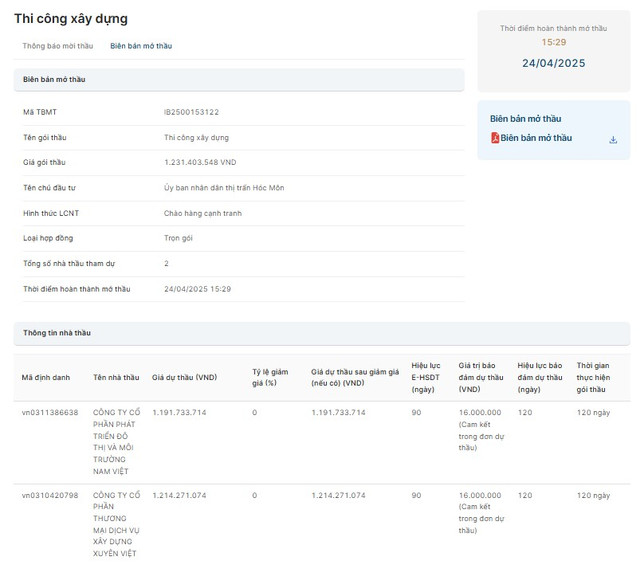Click the package price 1.231.403.548 VND
This screenshot has width=640, height=564.
coord(200,162)
